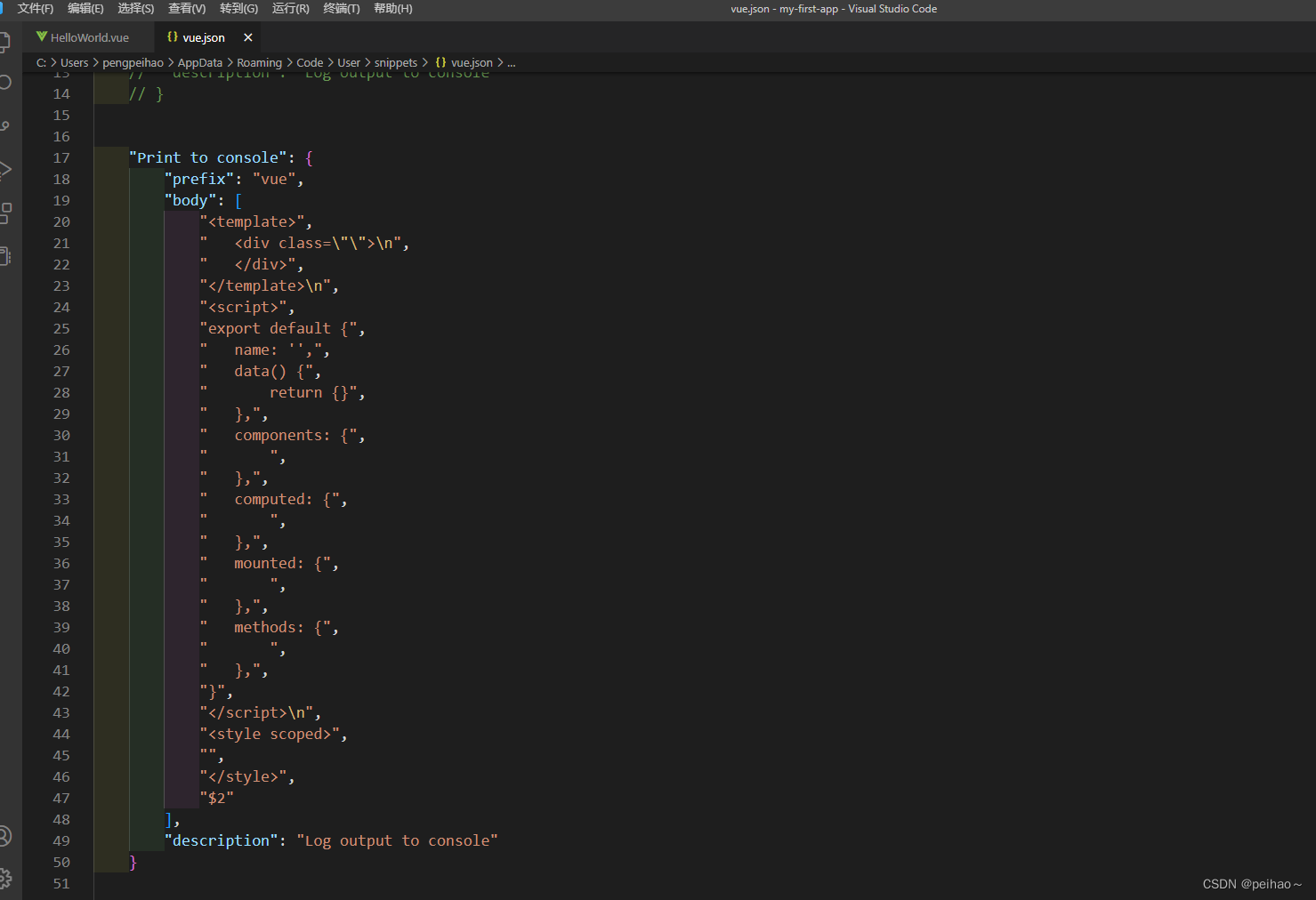Click the C: breadcrumb root

coord(41,62)
